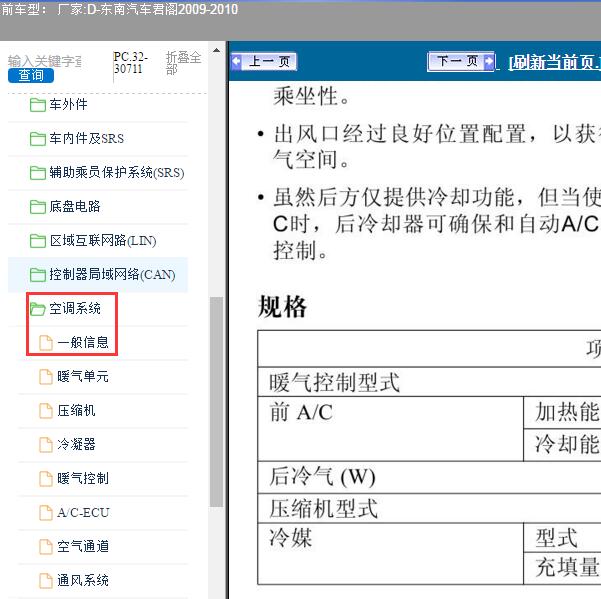Click folder icon beside 辅助乘员保护系统(SRS)

click(38, 173)
